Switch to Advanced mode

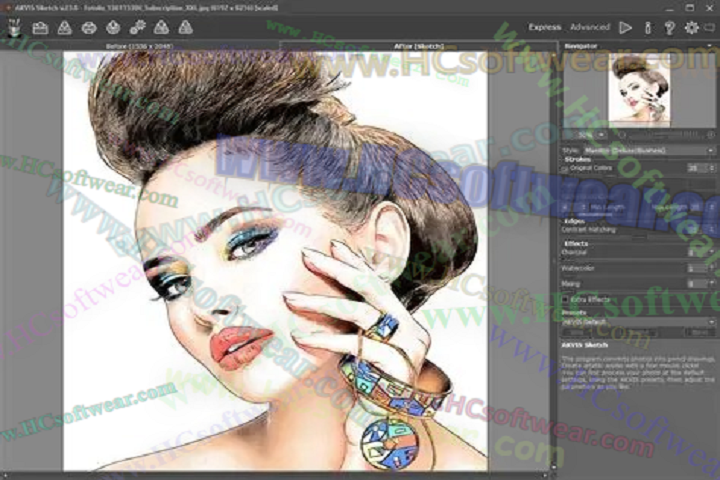590,27
